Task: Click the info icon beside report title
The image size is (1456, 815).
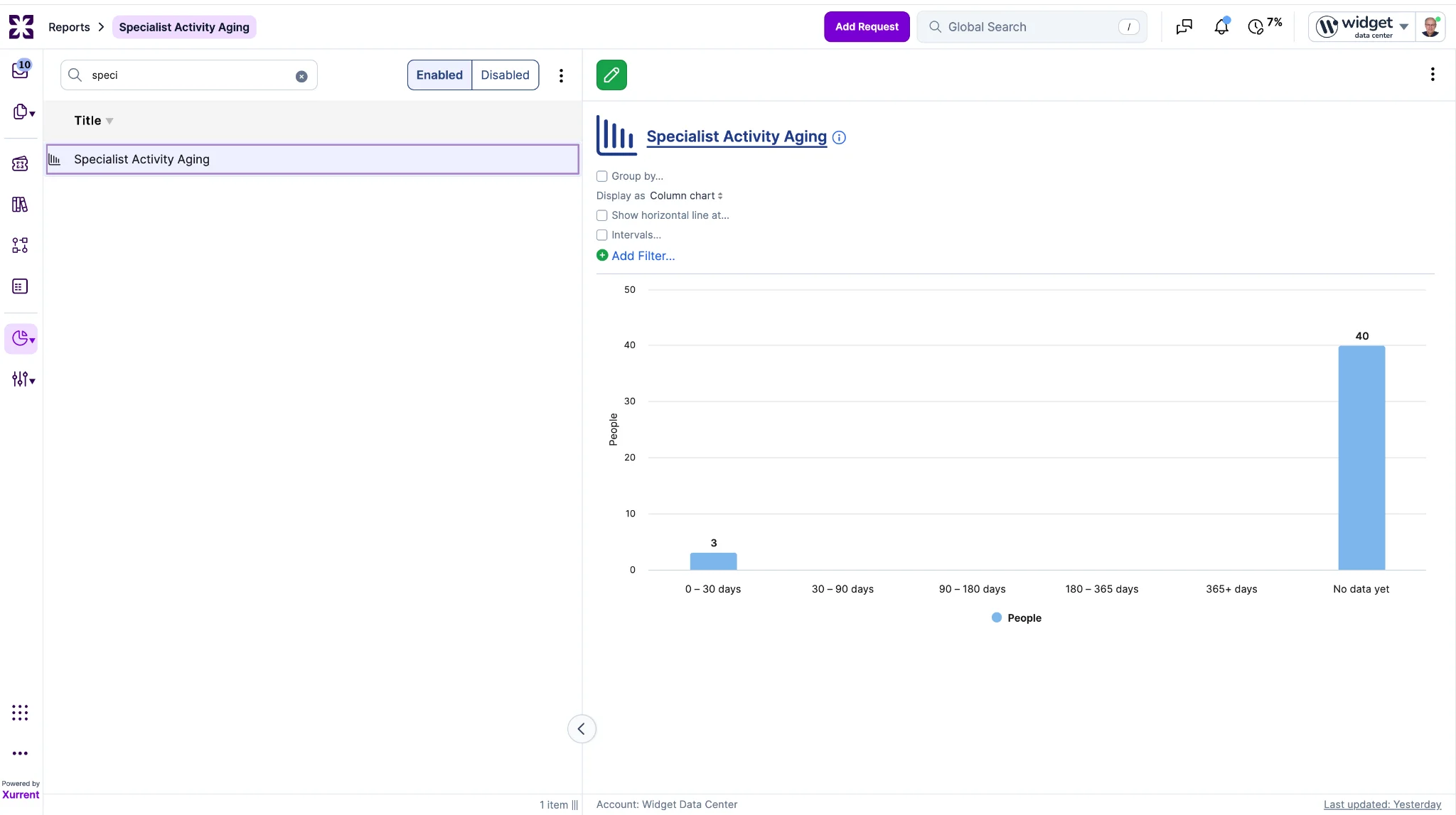Action: pyautogui.click(x=839, y=137)
